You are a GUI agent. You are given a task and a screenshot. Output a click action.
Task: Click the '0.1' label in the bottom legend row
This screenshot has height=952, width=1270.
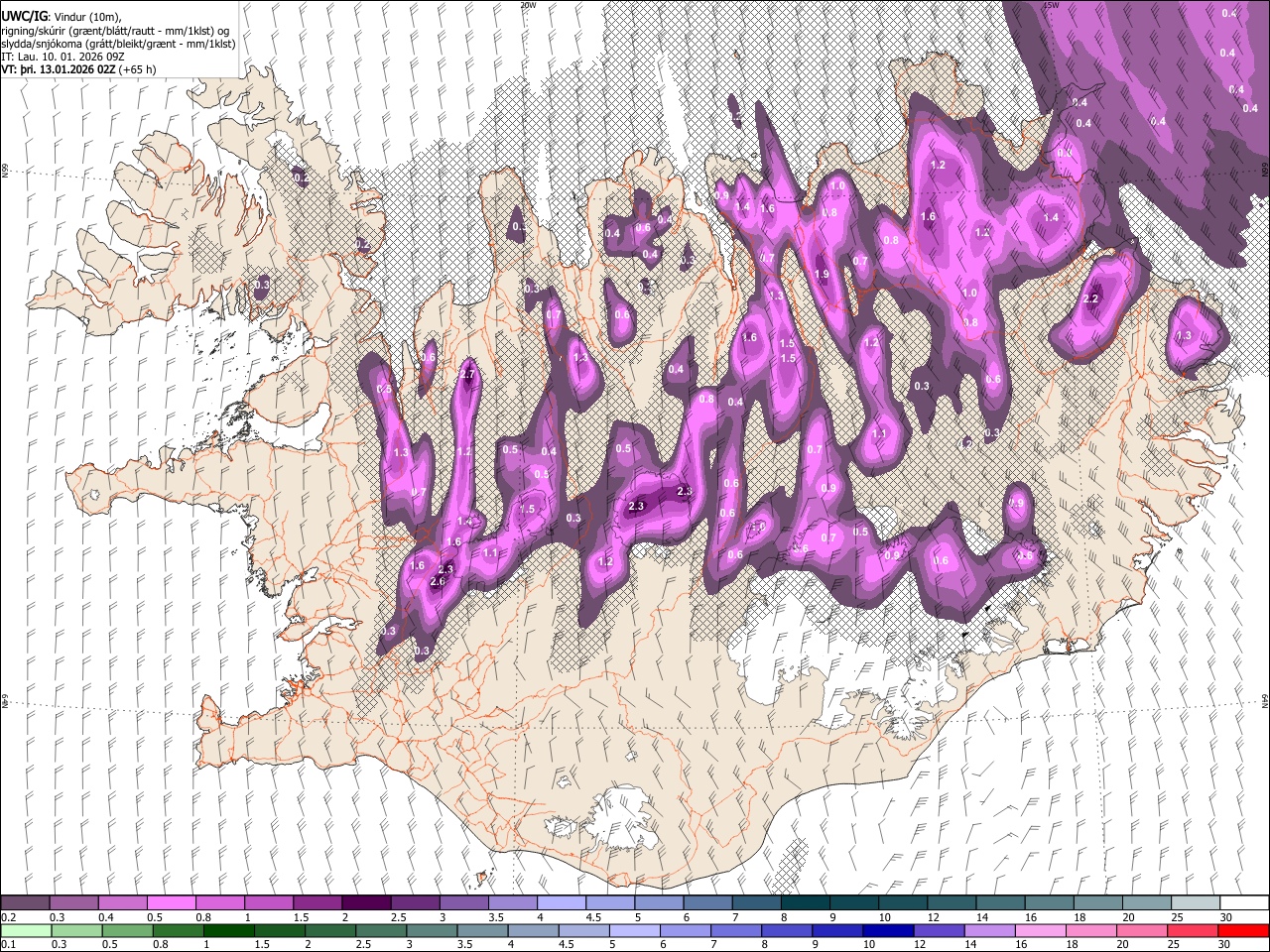click(x=9, y=944)
